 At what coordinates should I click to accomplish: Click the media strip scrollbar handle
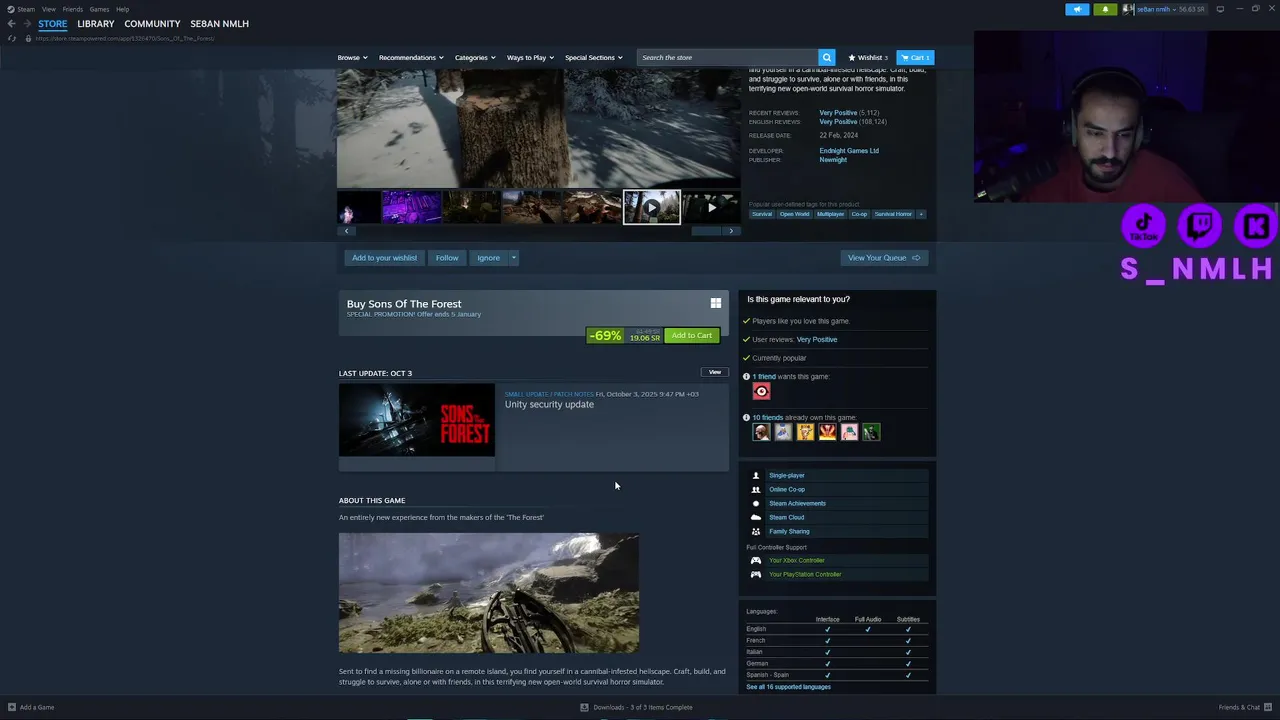click(706, 231)
